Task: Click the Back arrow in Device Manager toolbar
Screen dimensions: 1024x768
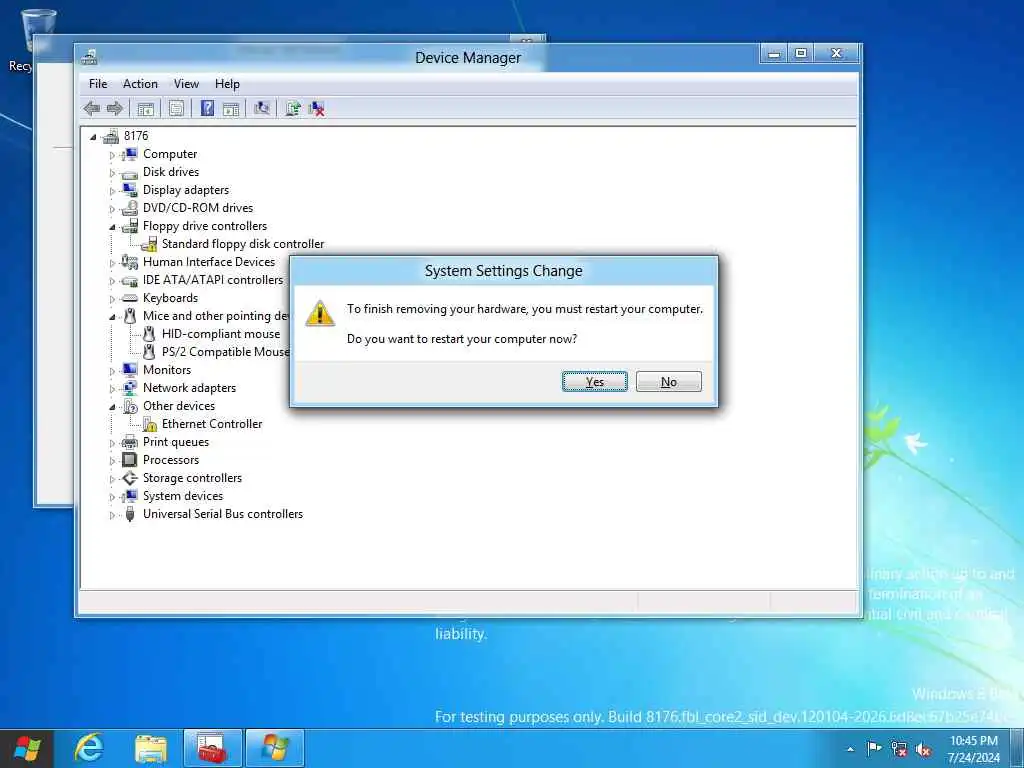Action: 91,109
